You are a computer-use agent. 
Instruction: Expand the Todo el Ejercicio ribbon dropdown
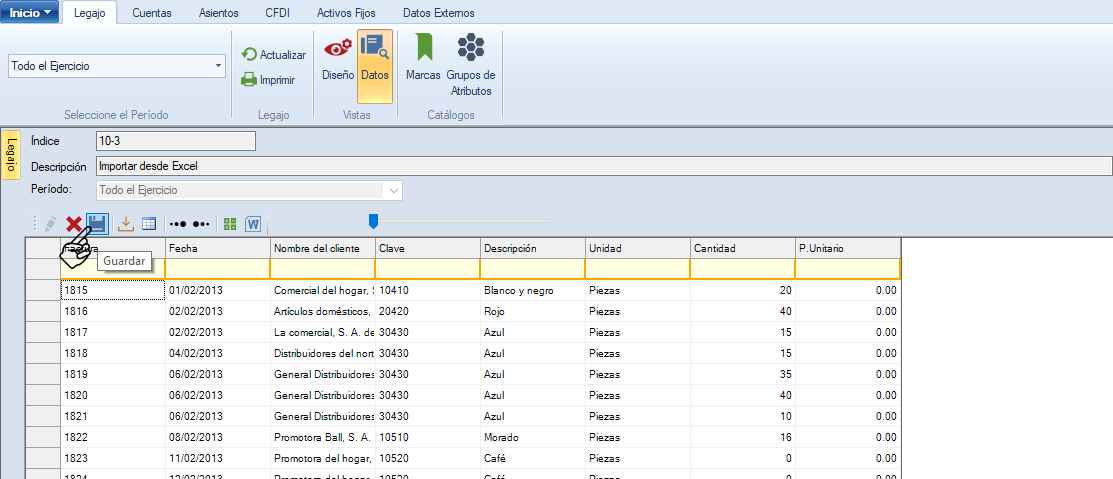coord(218,66)
